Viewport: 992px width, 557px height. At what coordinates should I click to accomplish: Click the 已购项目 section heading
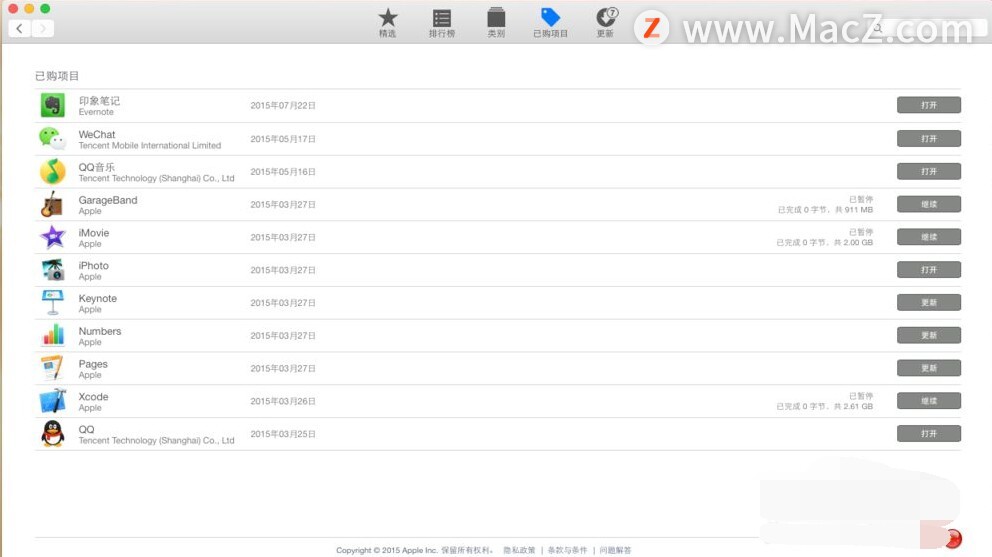[x=57, y=76]
